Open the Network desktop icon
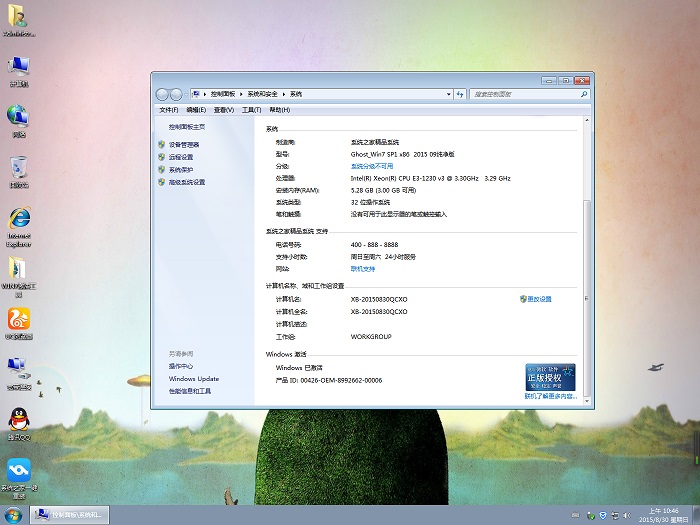The height and width of the screenshot is (525, 700). [18, 121]
